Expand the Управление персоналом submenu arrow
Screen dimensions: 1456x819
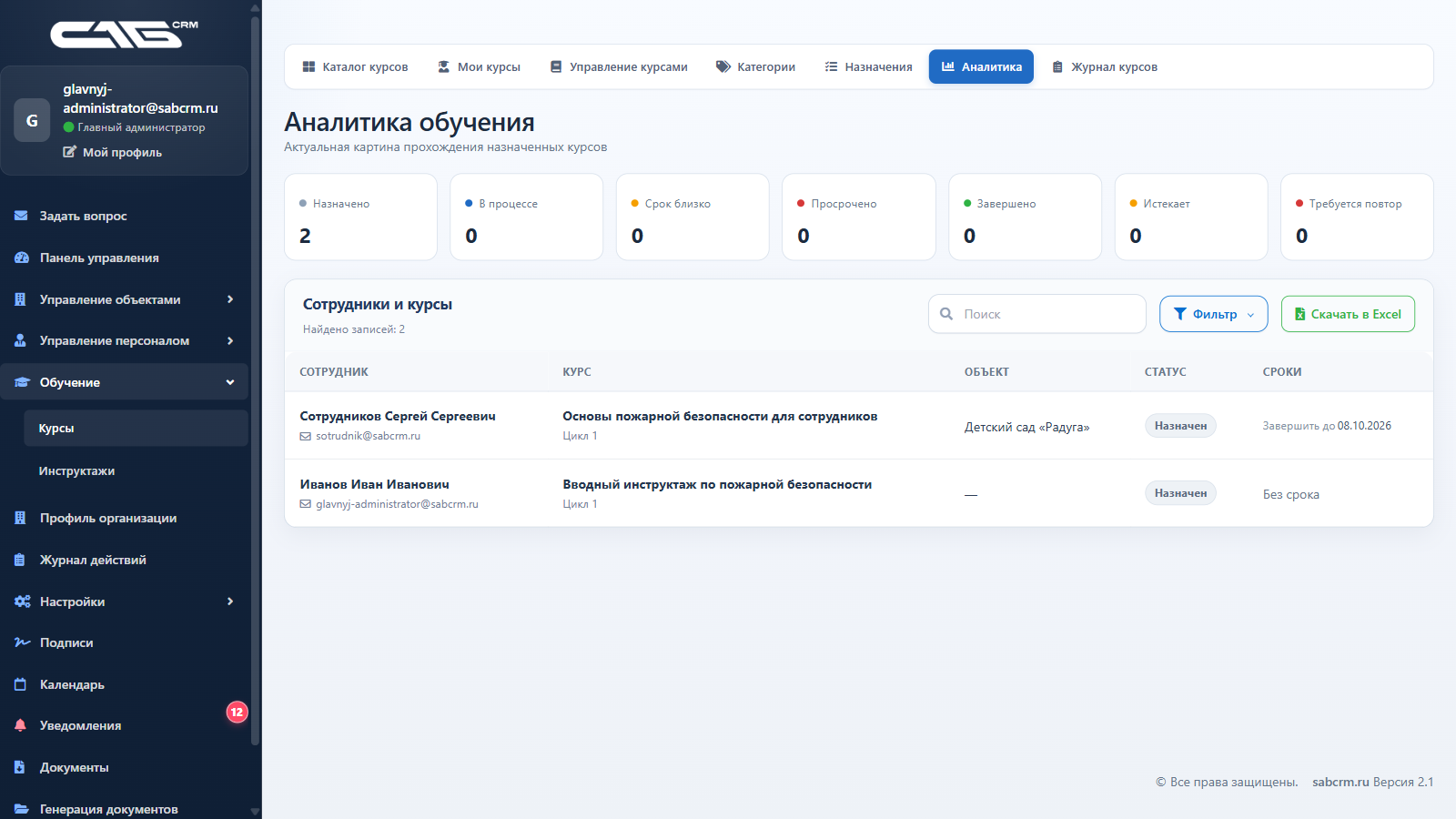coord(230,340)
